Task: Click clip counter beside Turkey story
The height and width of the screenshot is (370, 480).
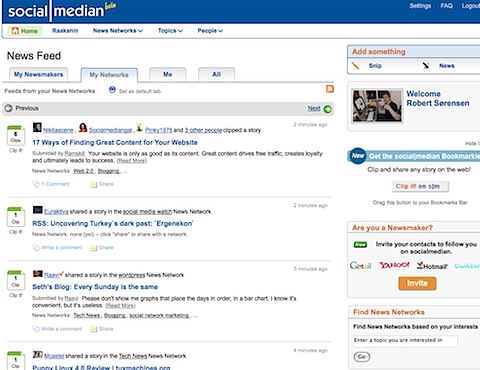Action: click(x=16, y=217)
